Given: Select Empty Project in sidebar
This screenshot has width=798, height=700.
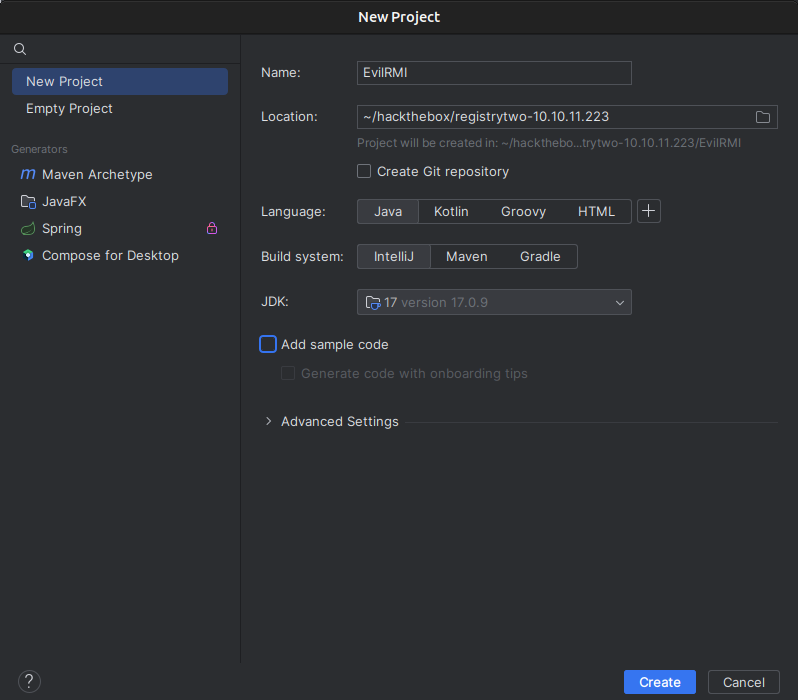Looking at the screenshot, I should point(69,108).
